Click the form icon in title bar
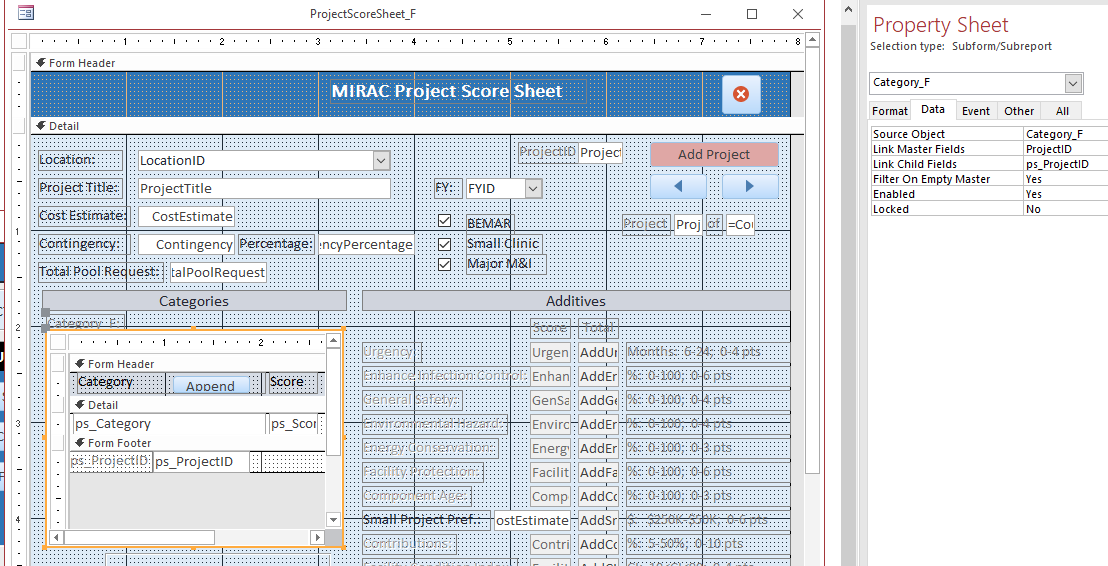Viewport: 1108px width, 566px height. click(x=26, y=14)
